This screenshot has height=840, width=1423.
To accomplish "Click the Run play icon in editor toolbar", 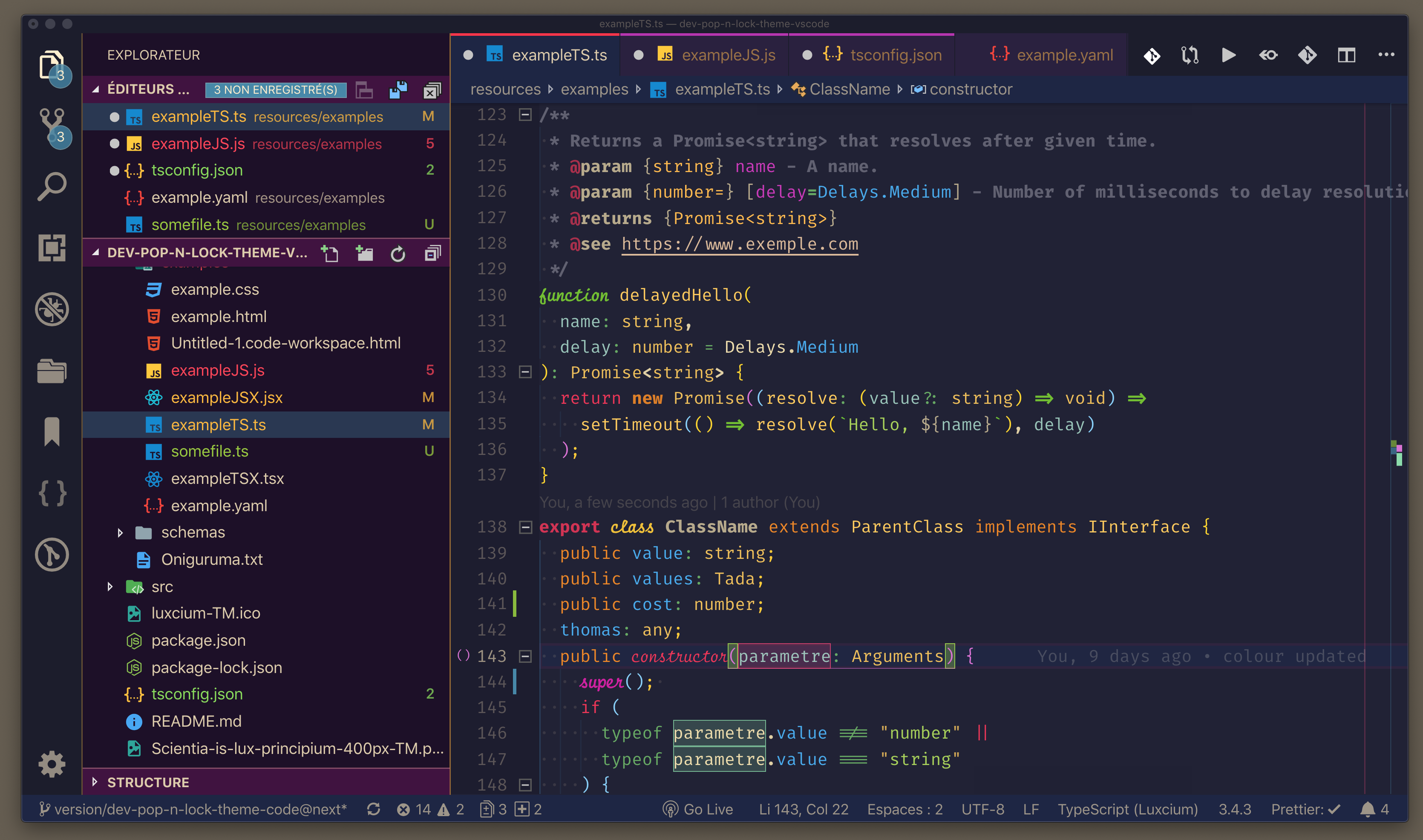I will point(1228,55).
